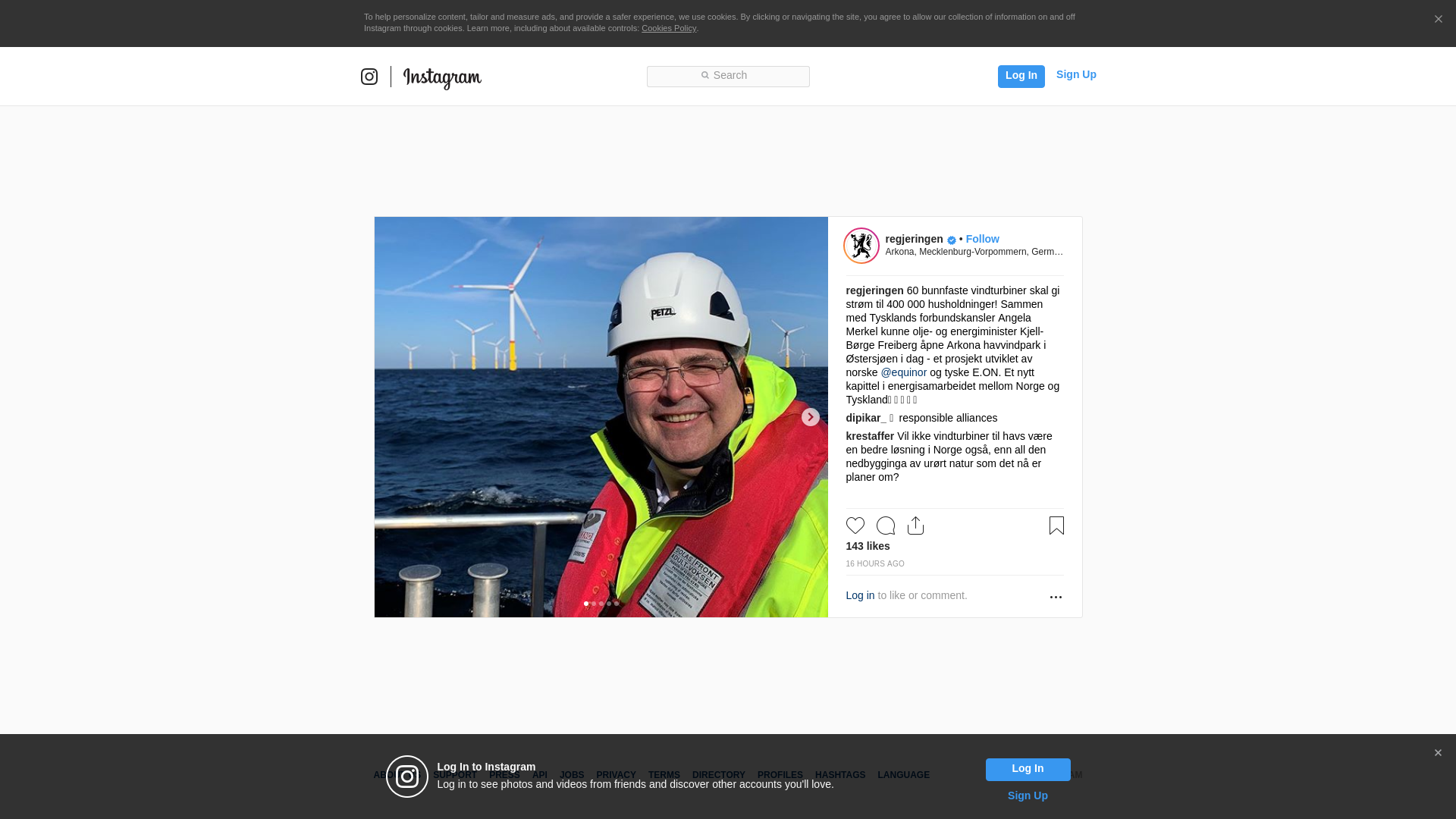Open the PROFILES footer link
The height and width of the screenshot is (819, 1456).
coord(780,775)
